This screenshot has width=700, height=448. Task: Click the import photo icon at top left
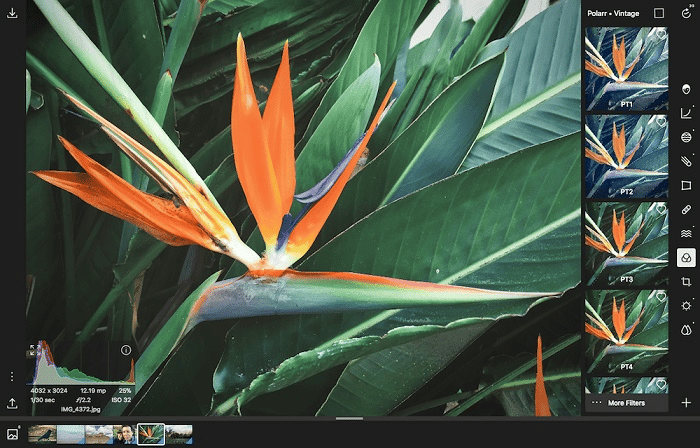tap(13, 14)
